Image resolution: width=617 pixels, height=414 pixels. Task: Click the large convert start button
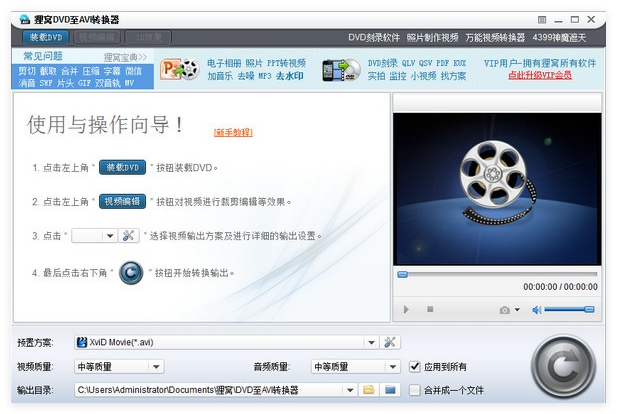point(563,367)
